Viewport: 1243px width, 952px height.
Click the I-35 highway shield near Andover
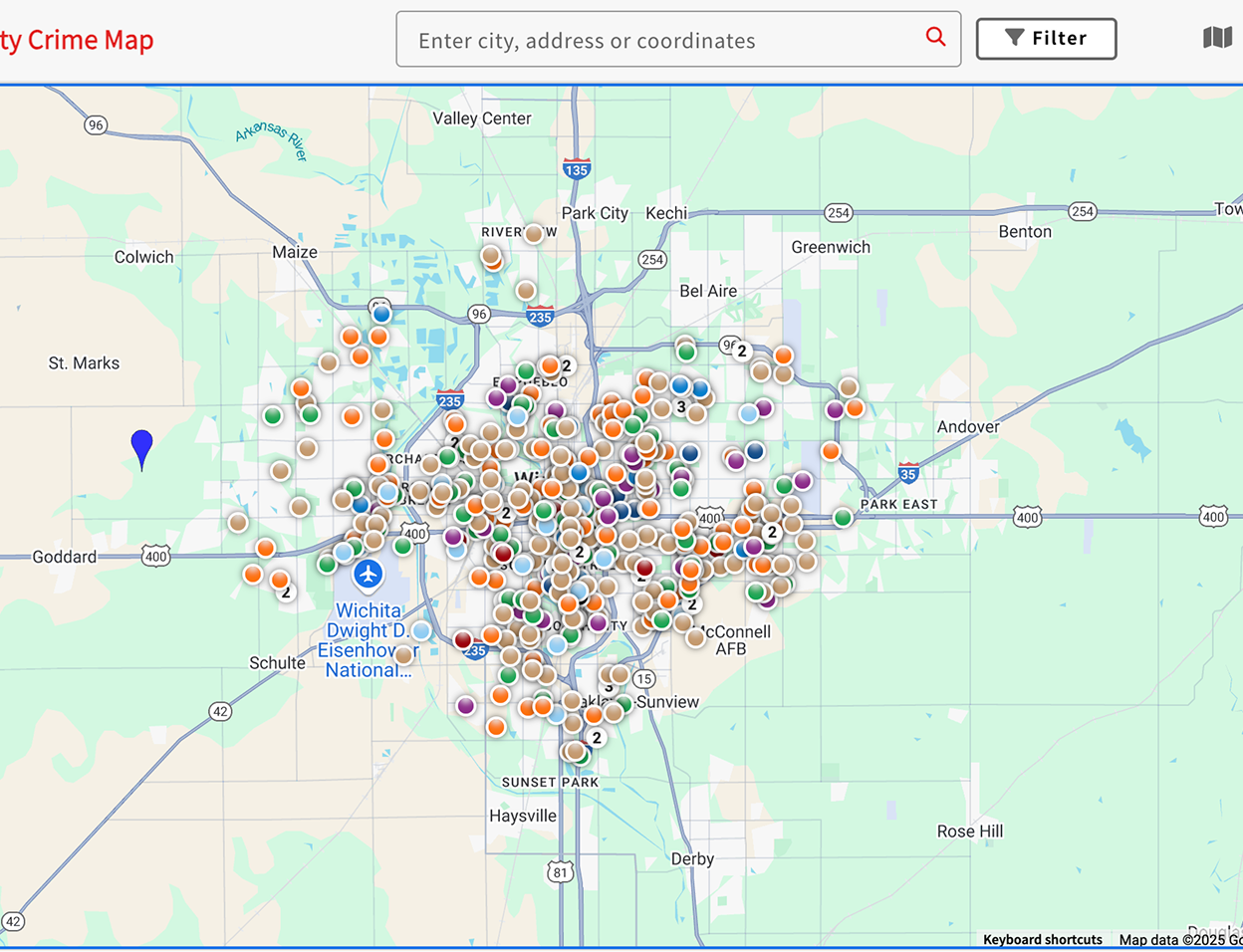908,473
